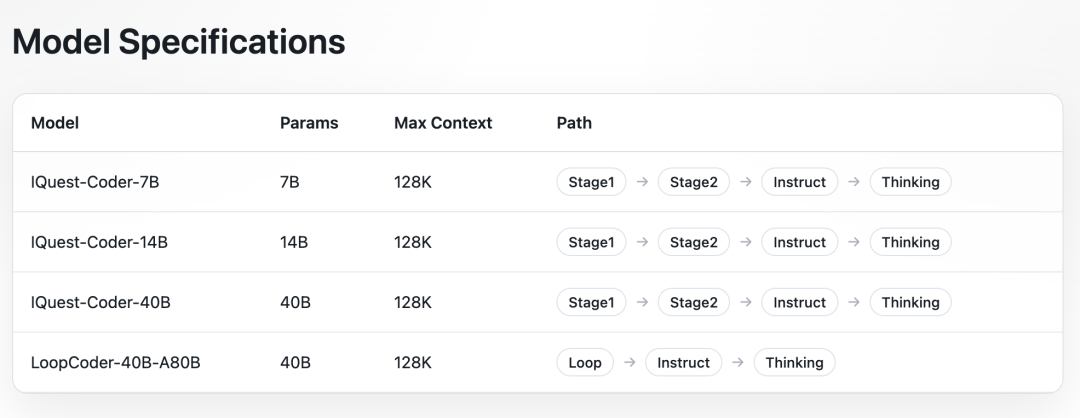
Task: Select Thinking pill for IQuest-Coder-40B
Action: point(910,302)
